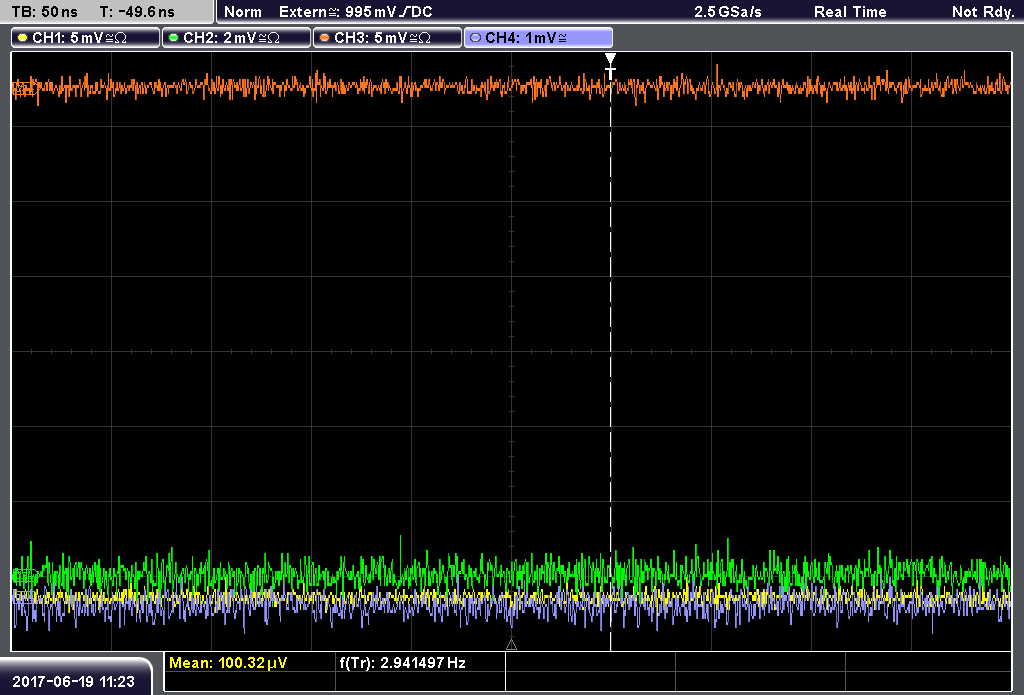This screenshot has width=1024, height=695.
Task: Select the CH1 5mV channel tab
Action: [x=86, y=38]
